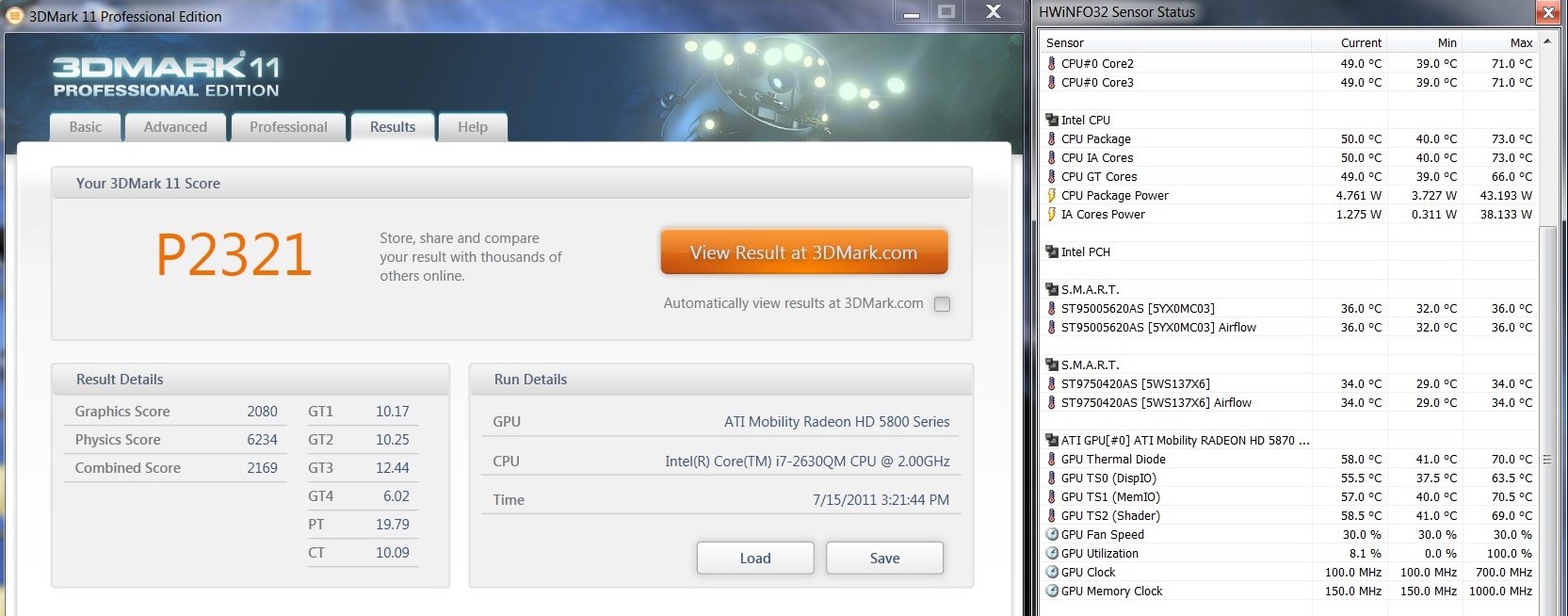
Task: Click lightning icon beside CPU Package Power
Action: (x=1052, y=195)
